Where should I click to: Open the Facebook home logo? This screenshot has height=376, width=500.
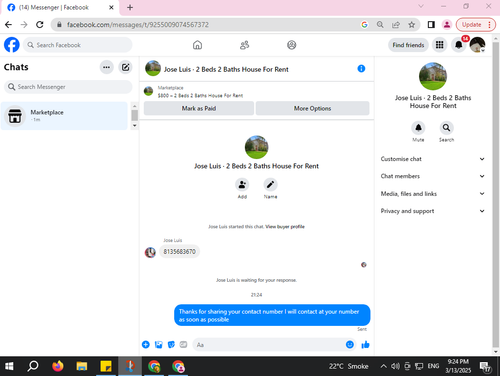pyautogui.click(x=12, y=45)
